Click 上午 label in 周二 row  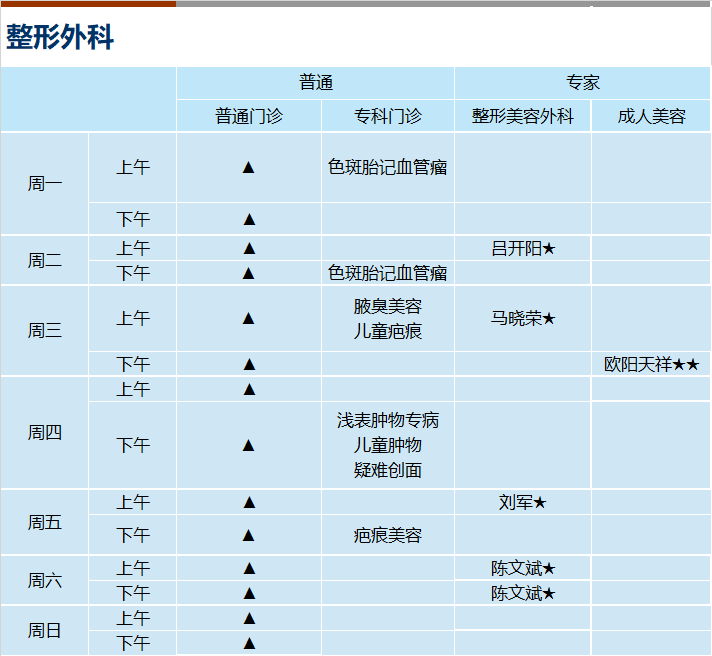[133, 248]
